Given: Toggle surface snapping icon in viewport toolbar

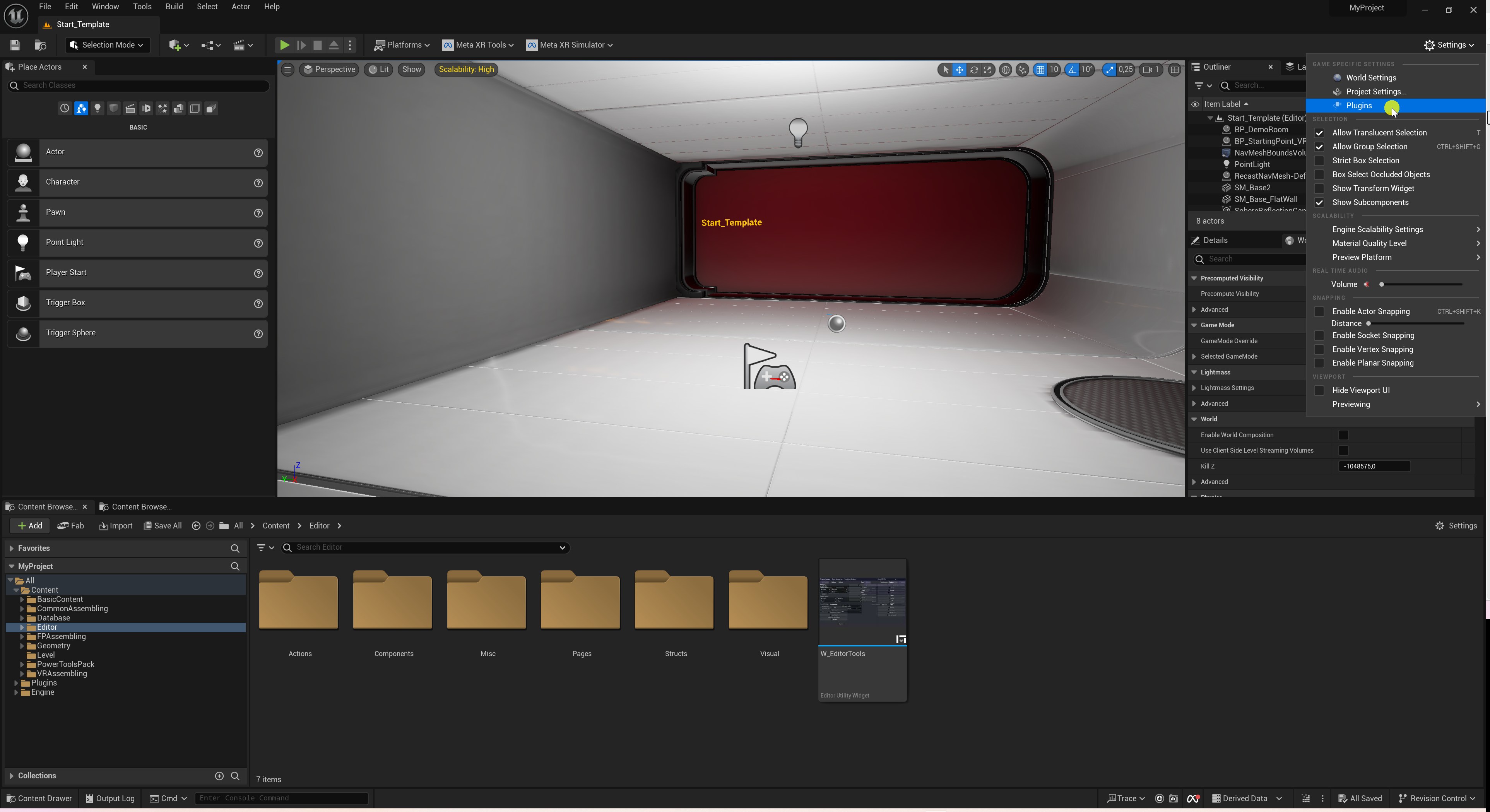Looking at the screenshot, I should tap(1022, 69).
